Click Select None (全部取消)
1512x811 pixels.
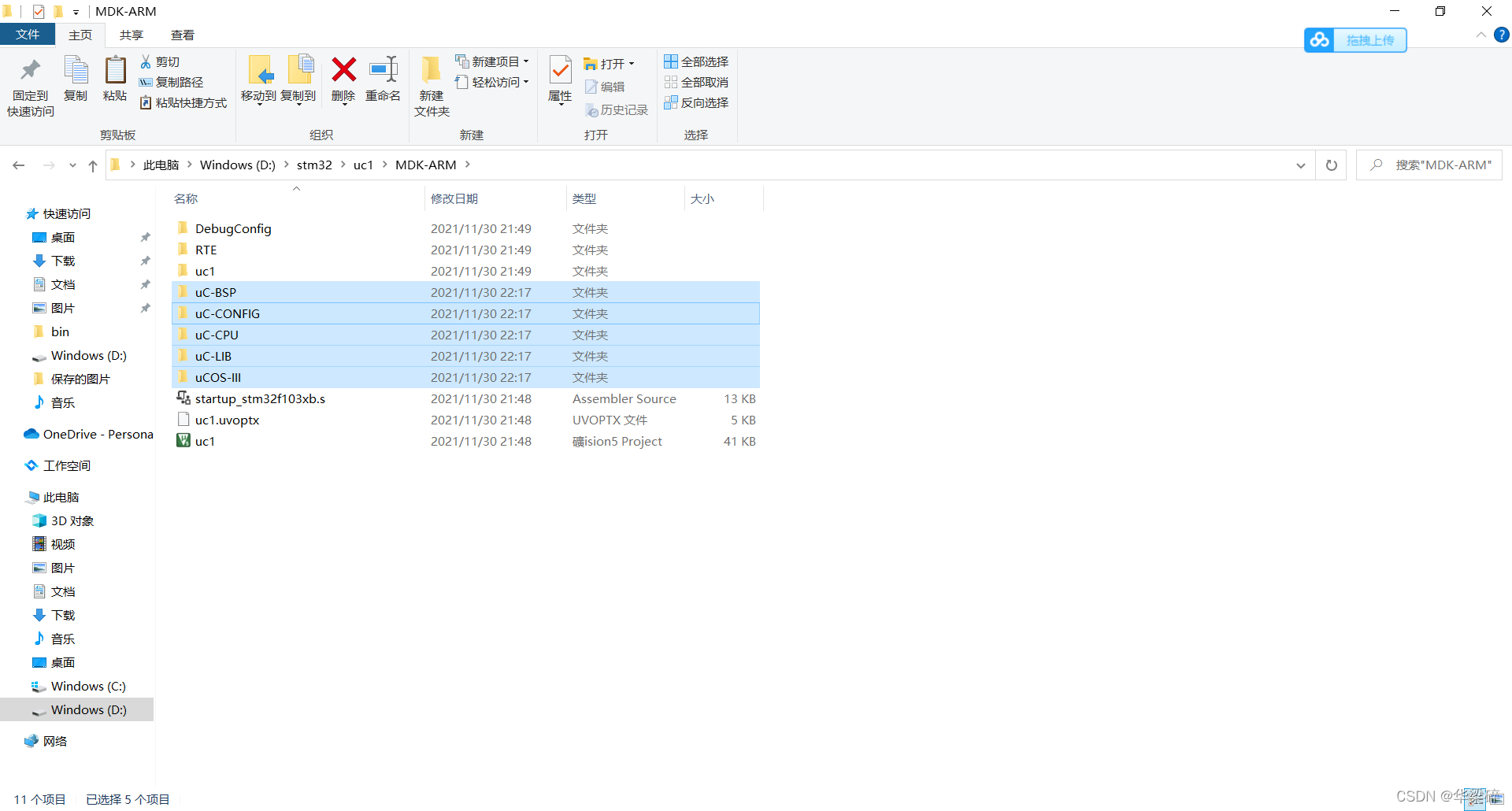click(x=696, y=82)
